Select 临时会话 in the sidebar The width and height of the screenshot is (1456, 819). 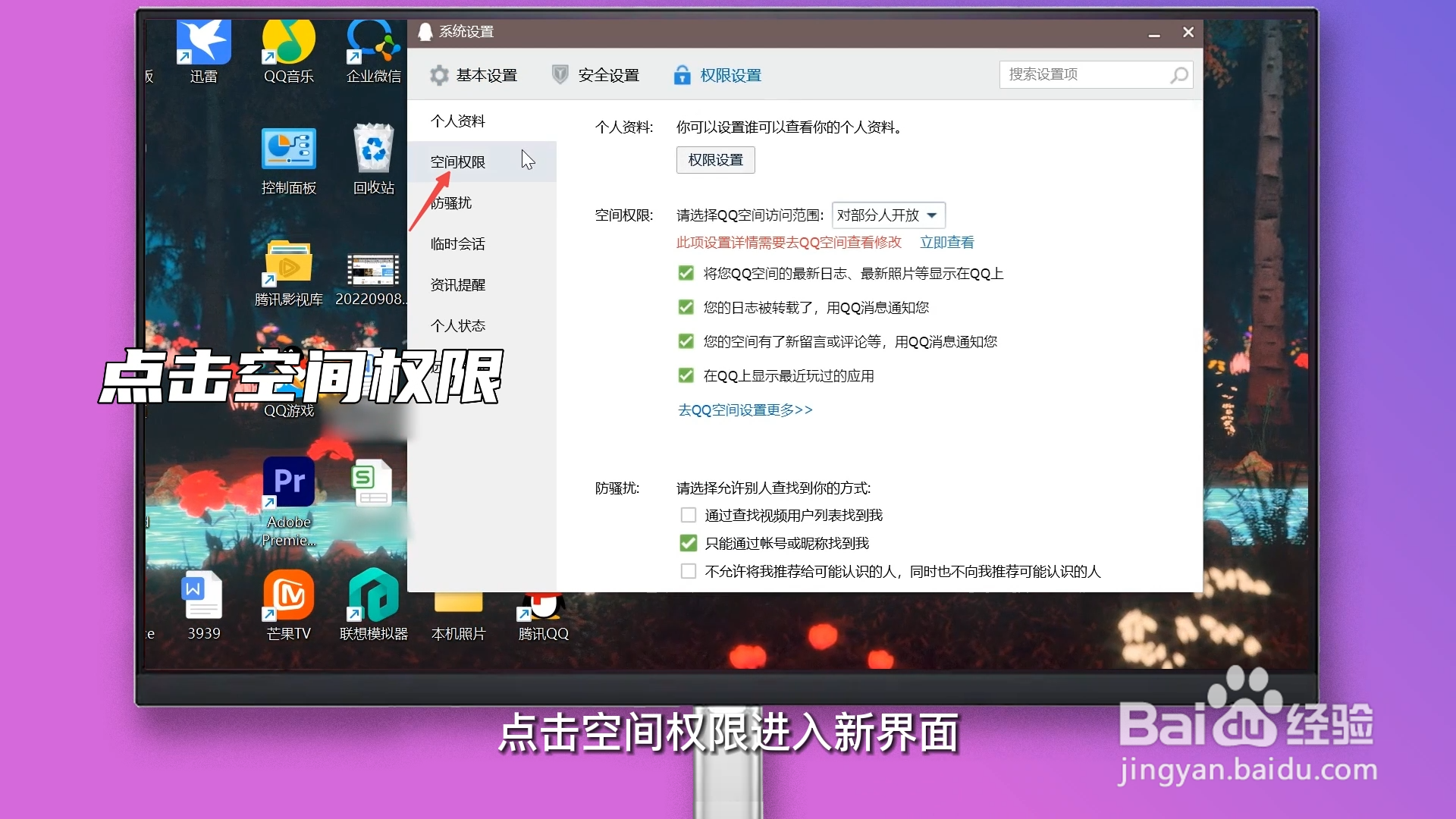(482, 243)
